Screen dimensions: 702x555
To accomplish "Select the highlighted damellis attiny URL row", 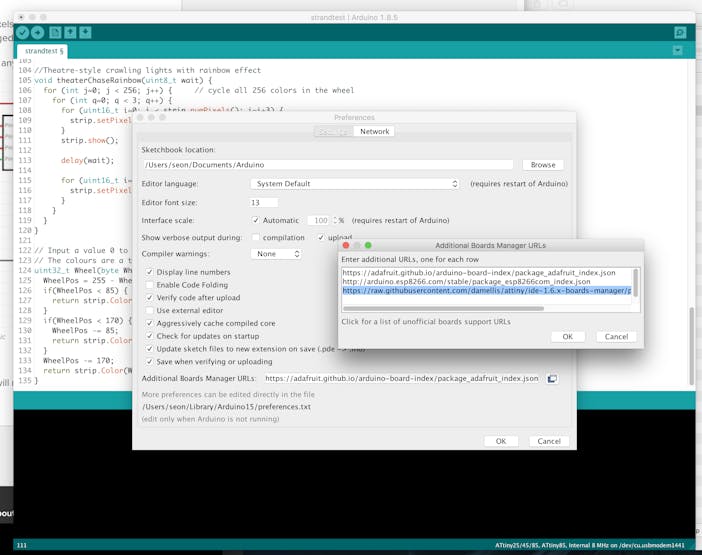I will (487, 290).
